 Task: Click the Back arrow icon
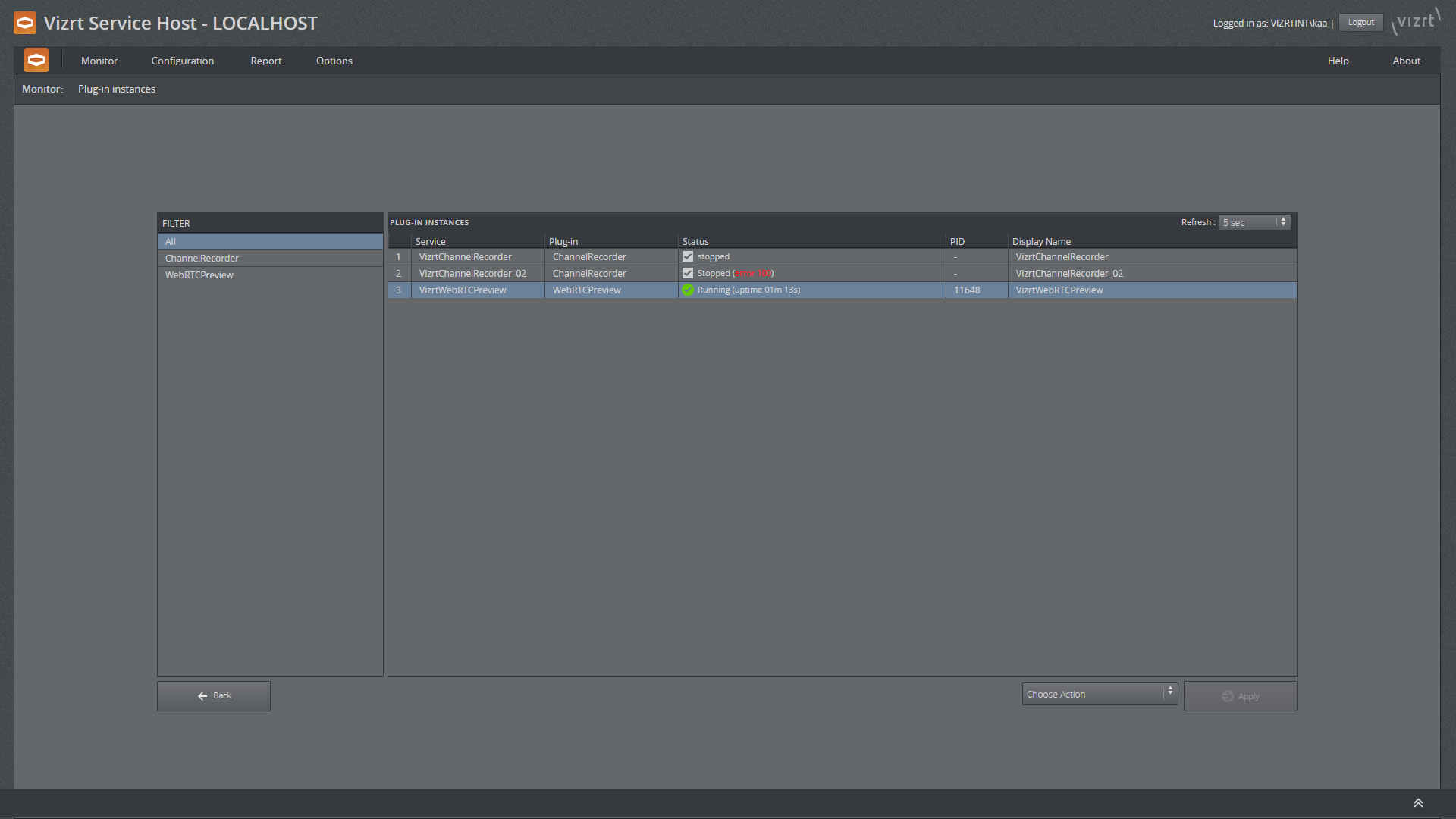(x=202, y=696)
